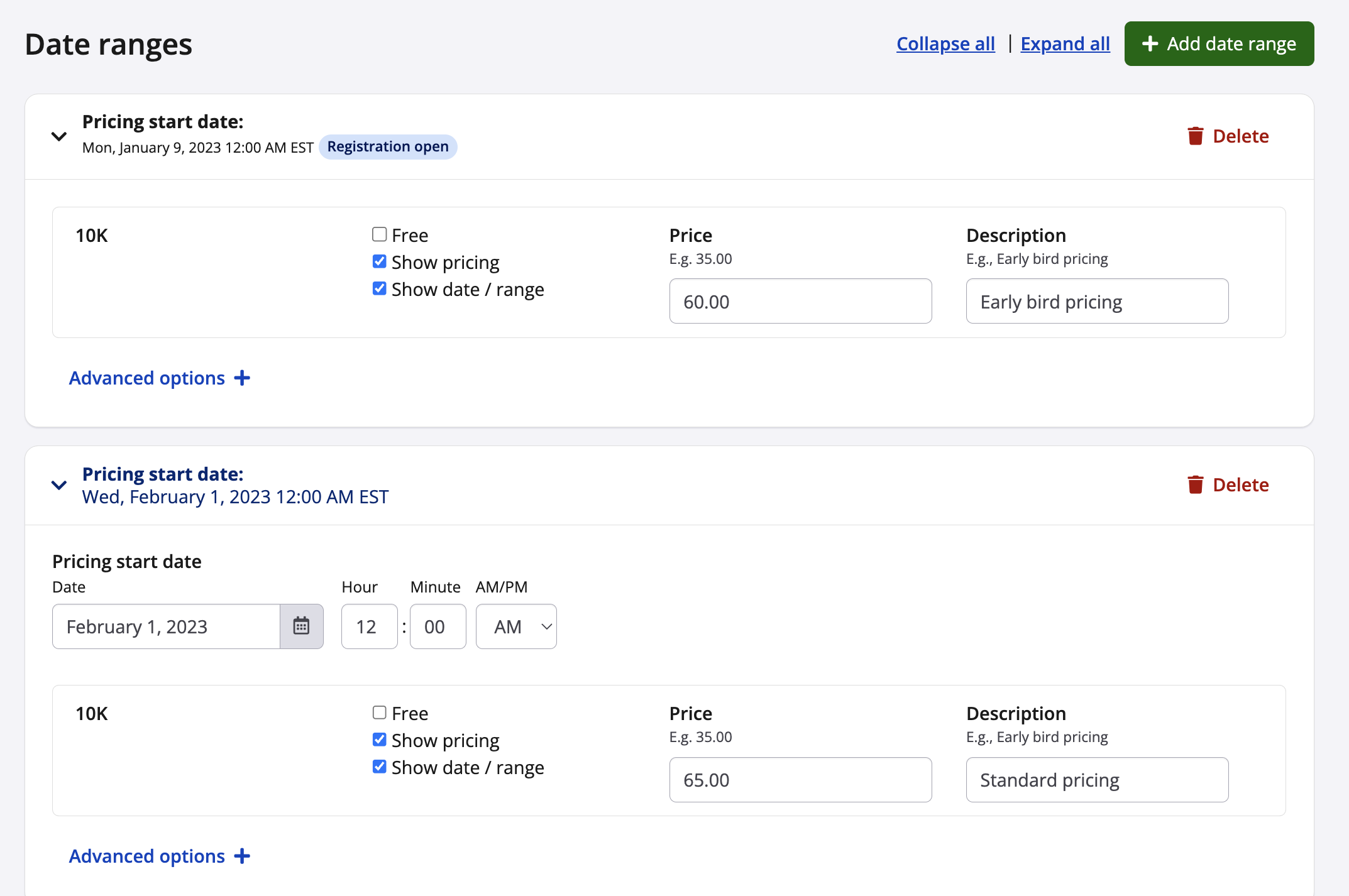1349x896 pixels.
Task: Collapse the February 1 pricing section chevron
Action: click(59, 485)
